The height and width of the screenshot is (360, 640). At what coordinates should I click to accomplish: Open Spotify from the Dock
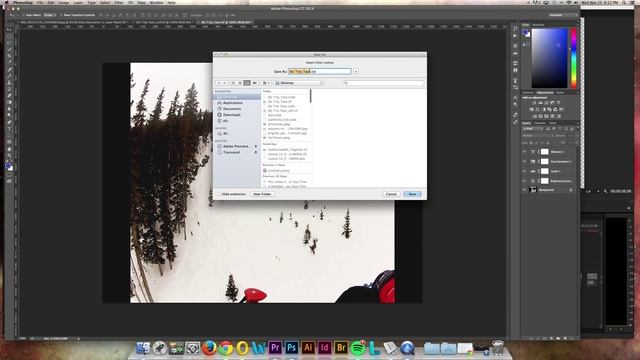pyautogui.click(x=358, y=348)
